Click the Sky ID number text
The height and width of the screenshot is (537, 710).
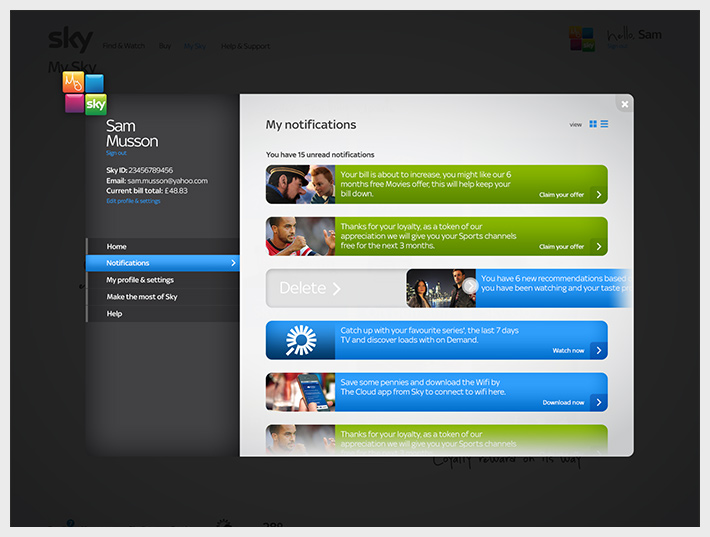coord(150,170)
